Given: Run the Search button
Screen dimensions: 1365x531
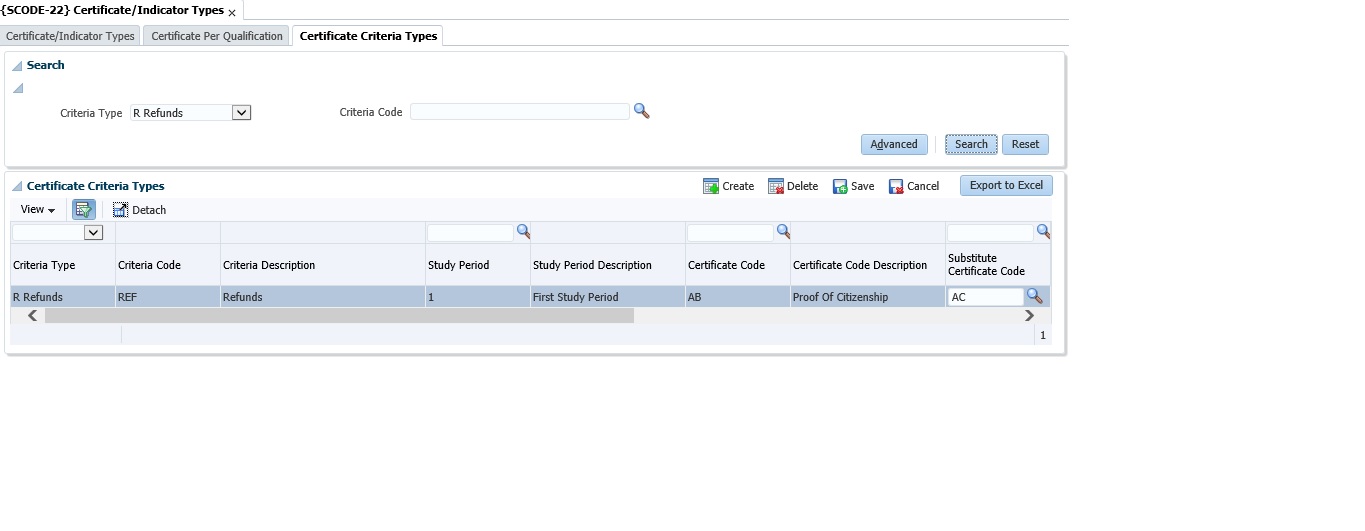Looking at the screenshot, I should (x=971, y=144).
